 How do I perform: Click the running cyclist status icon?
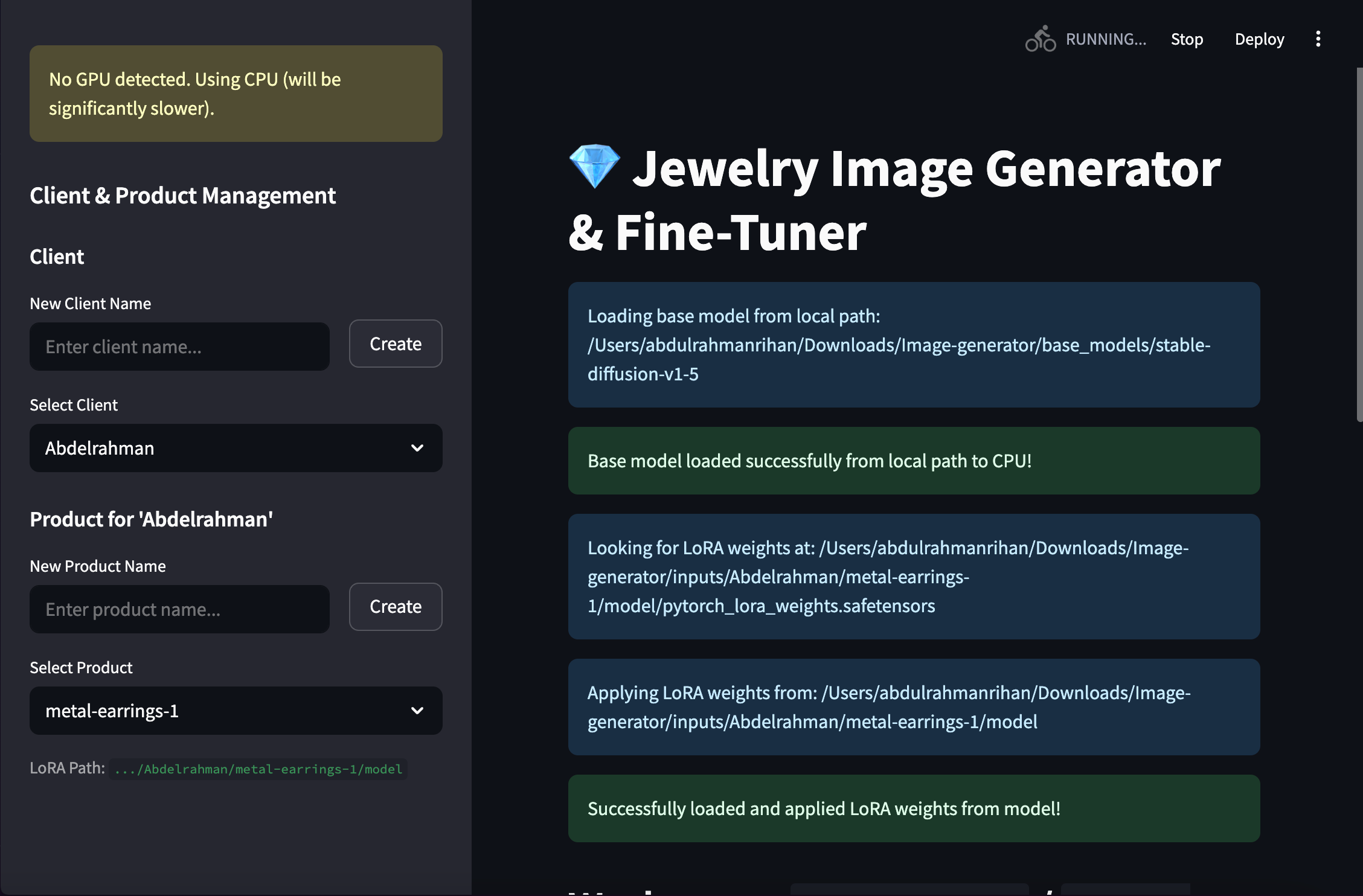[1040, 39]
